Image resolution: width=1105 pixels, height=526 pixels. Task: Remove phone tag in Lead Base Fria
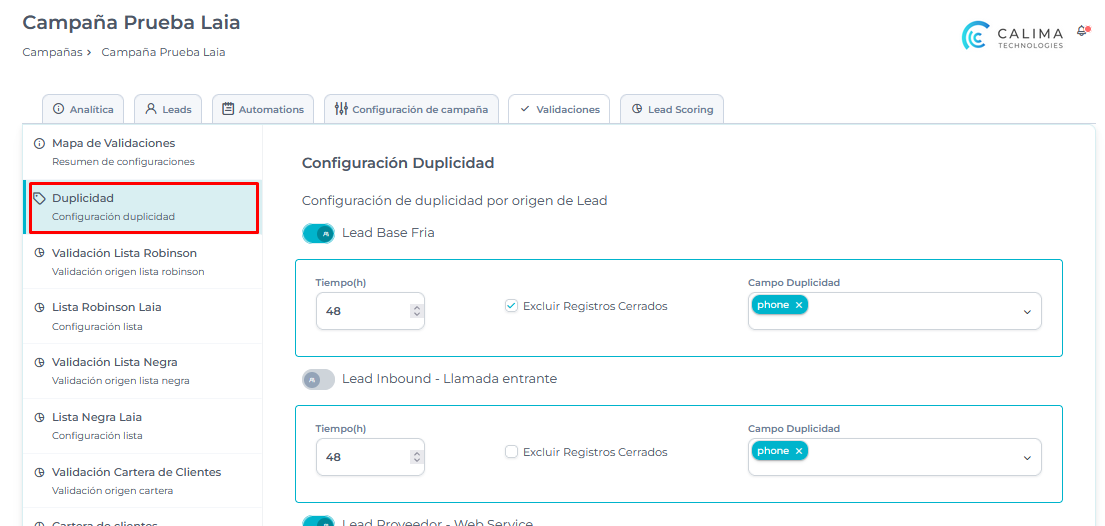(799, 305)
